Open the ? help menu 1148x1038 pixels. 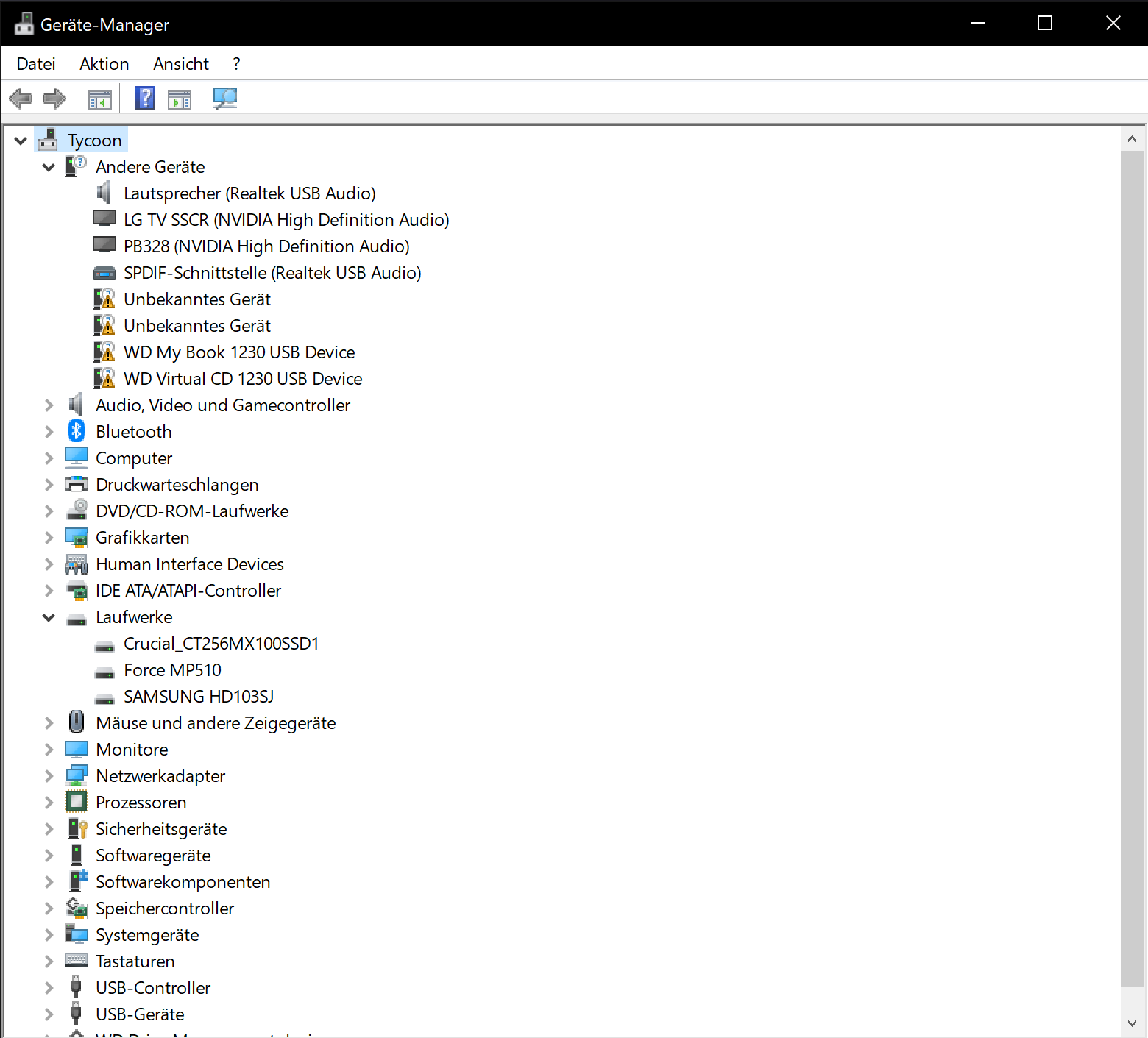coord(236,64)
